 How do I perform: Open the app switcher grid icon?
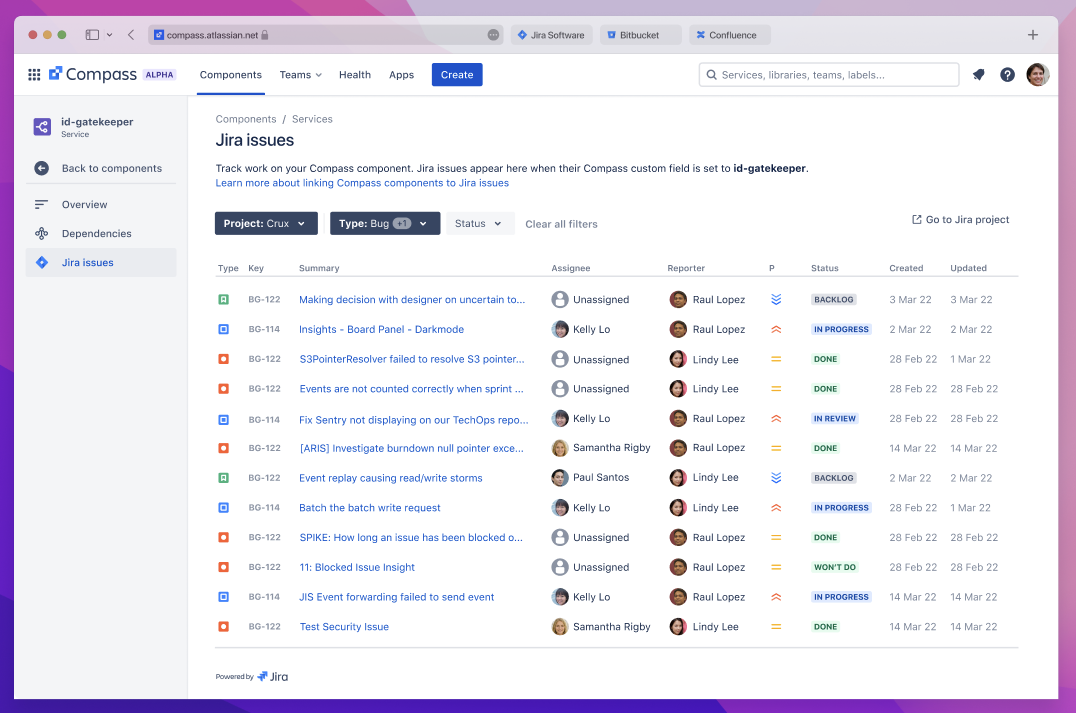(34, 75)
